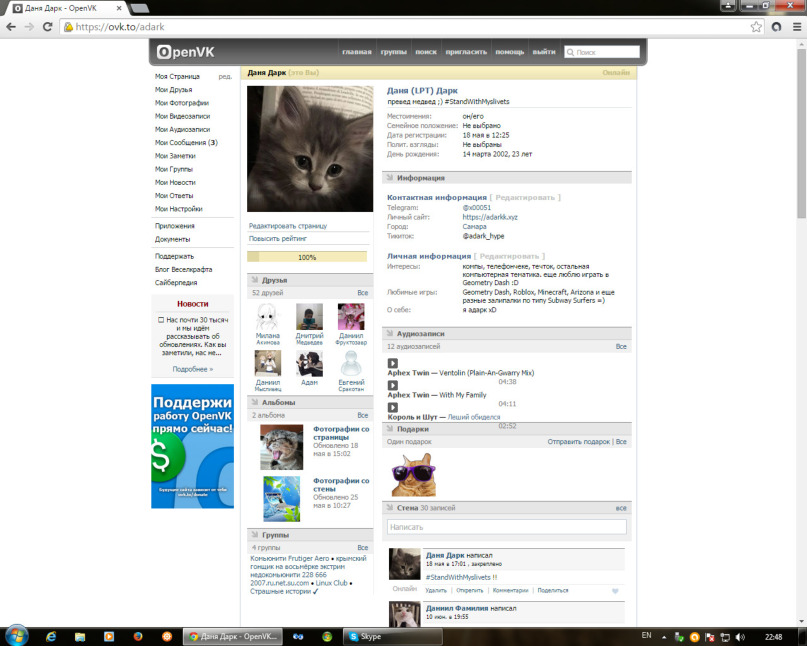Go back using the browser back arrow
Viewport: 807px width, 646px height.
[x=11, y=27]
